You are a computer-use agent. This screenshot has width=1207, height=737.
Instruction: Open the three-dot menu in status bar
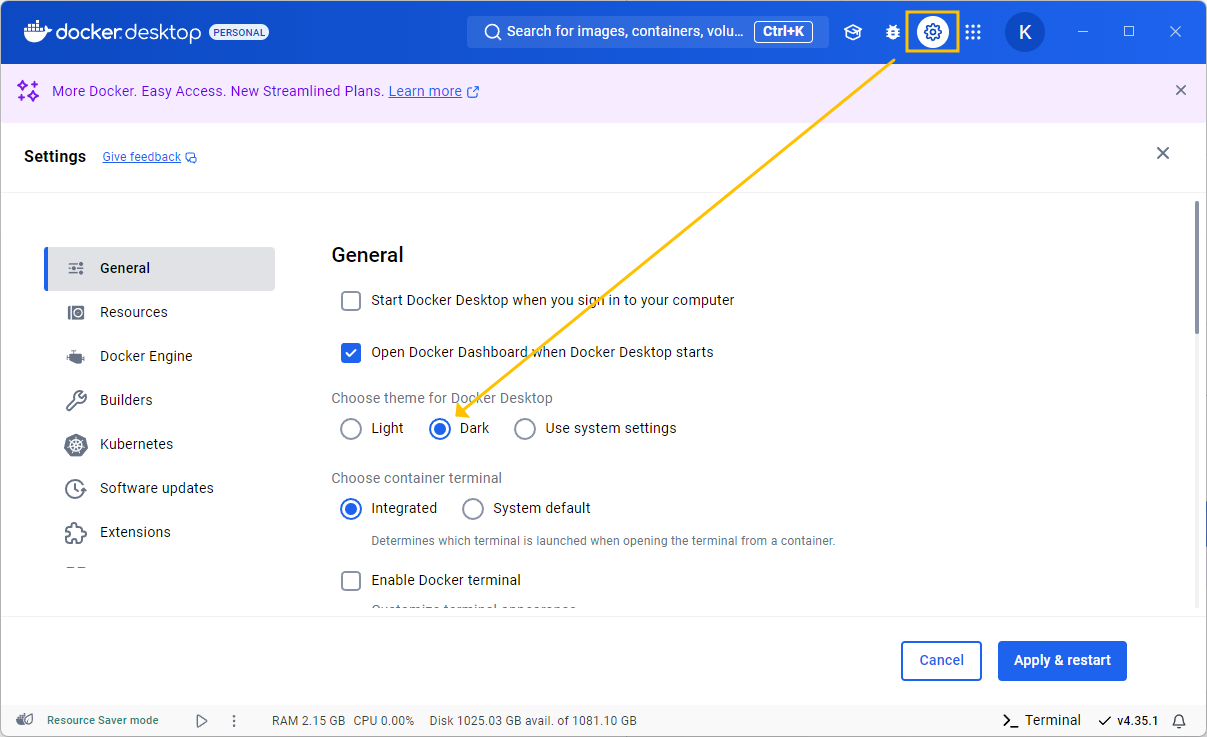click(x=234, y=720)
